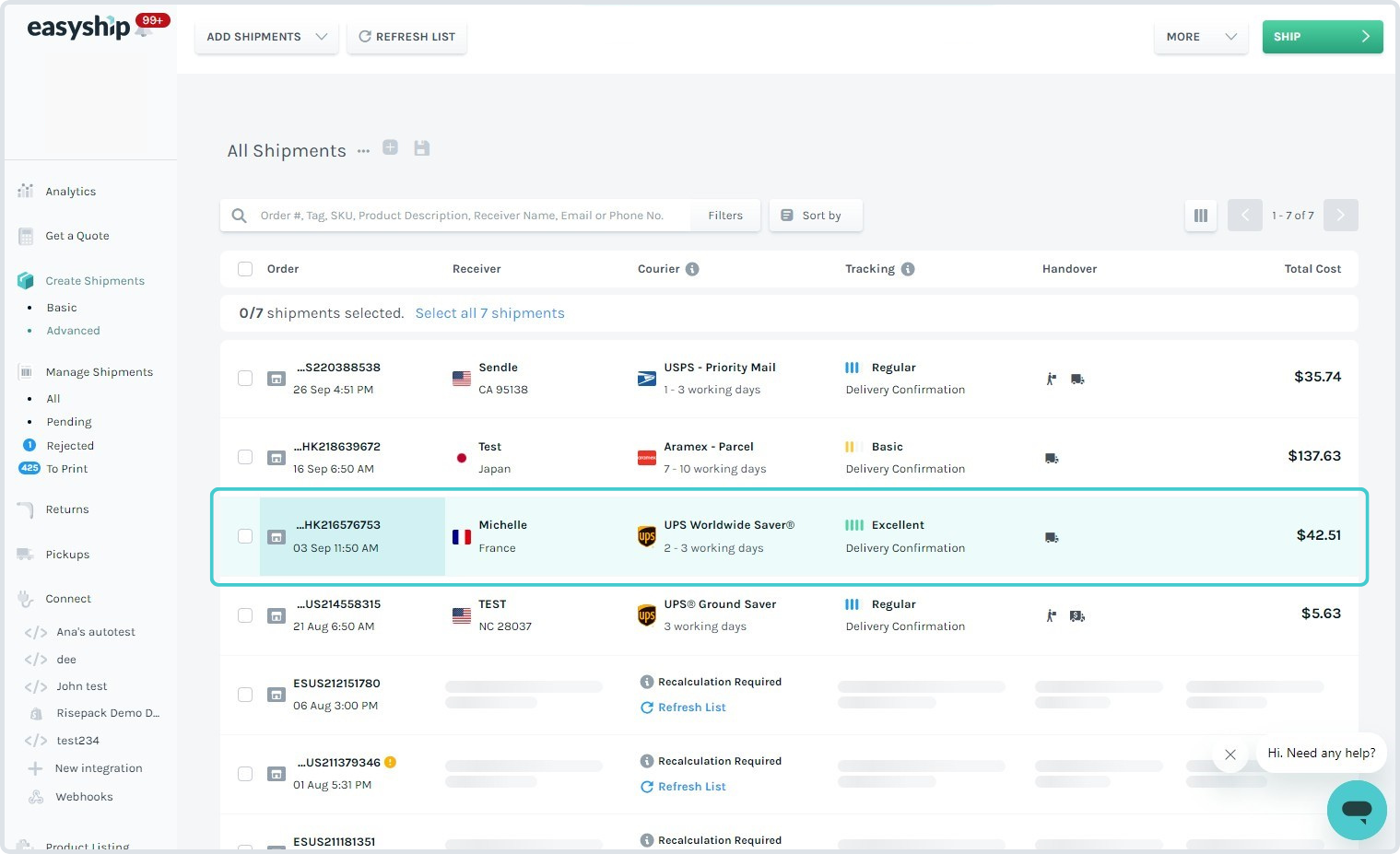The image size is (1400, 854).
Task: Open Rejected shipments
Action: [70, 446]
